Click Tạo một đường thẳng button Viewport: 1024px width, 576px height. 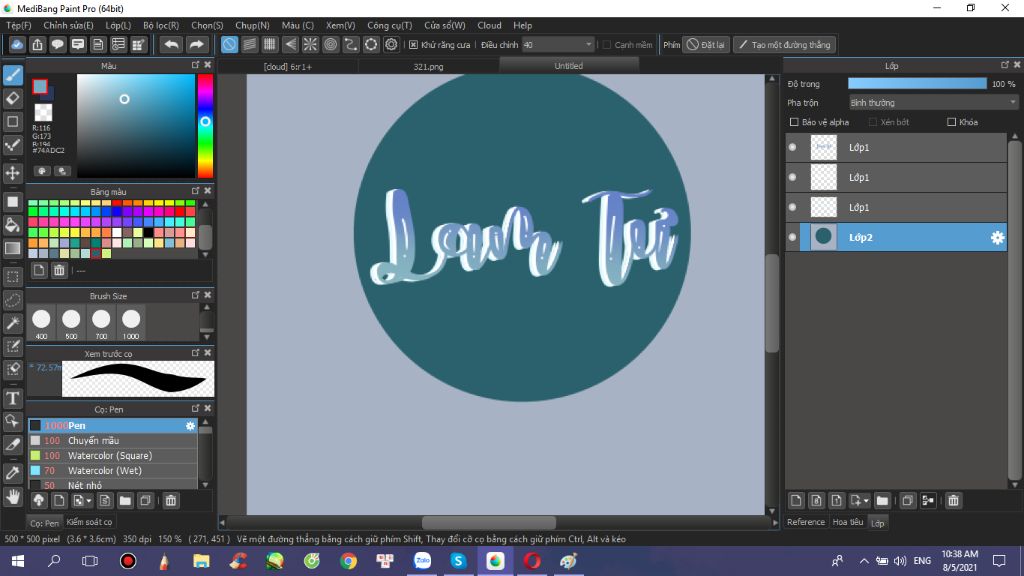[783, 45]
